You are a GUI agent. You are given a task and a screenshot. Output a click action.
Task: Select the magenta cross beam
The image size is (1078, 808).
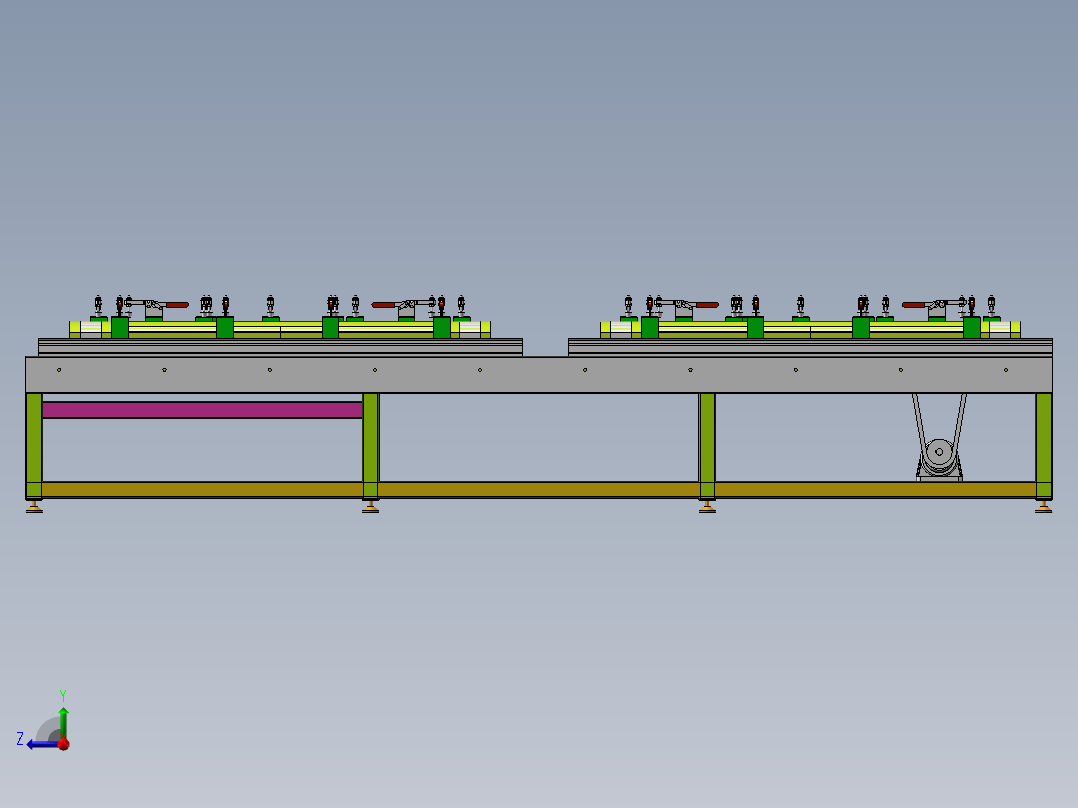[x=202, y=410]
